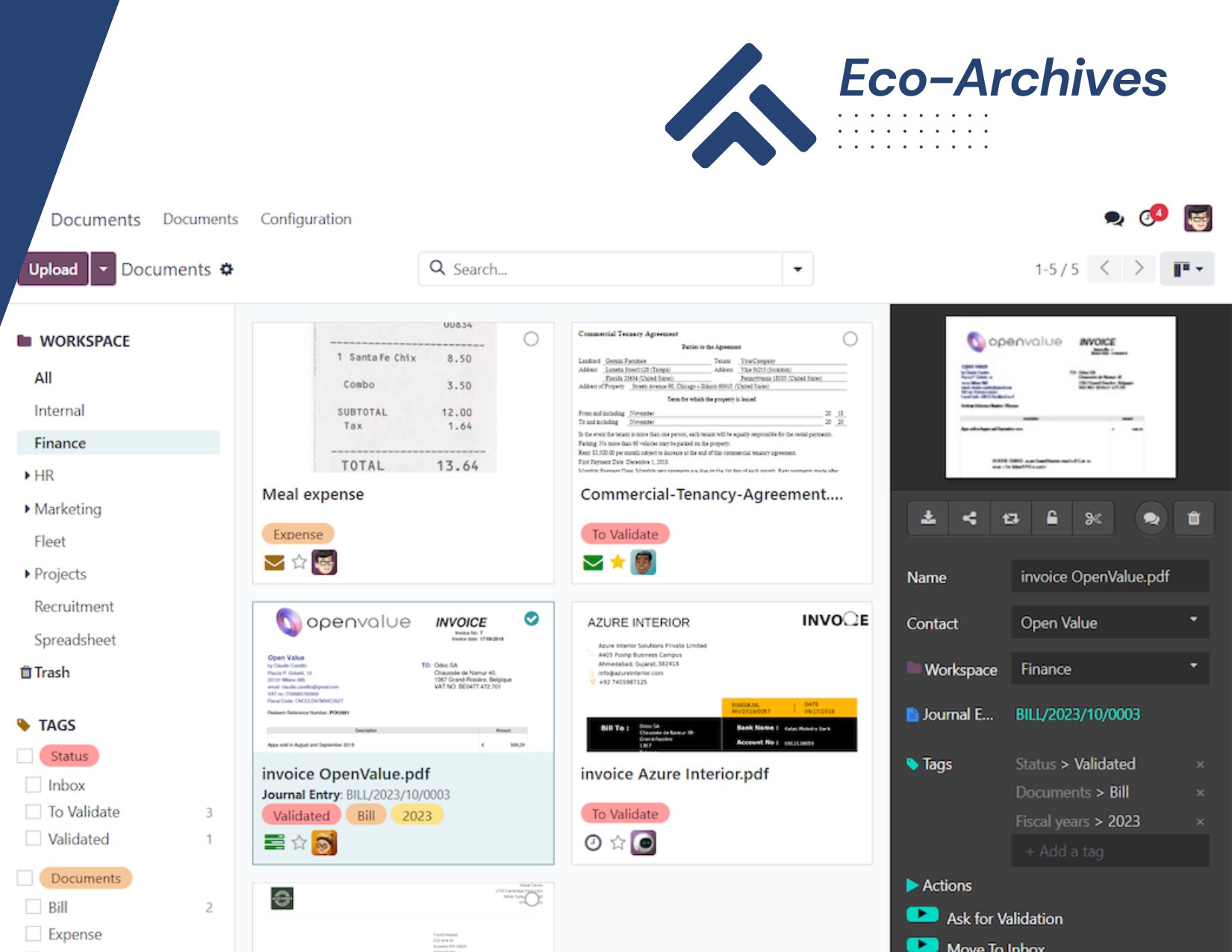The image size is (1232, 952).
Task: Switch to the Configuration menu
Action: 305,219
